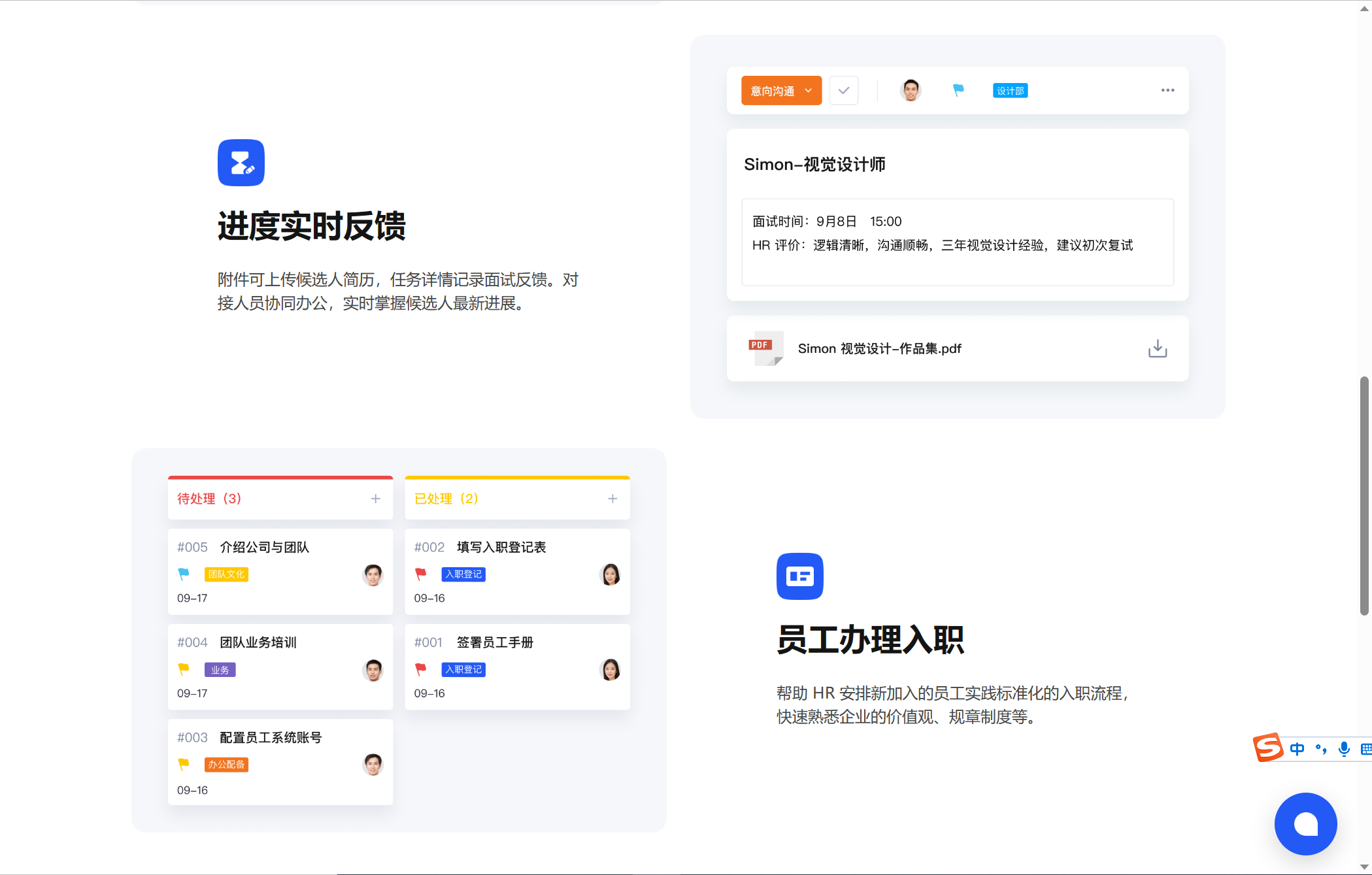
Task: Click the 设计部 tag label
Action: click(x=1010, y=91)
